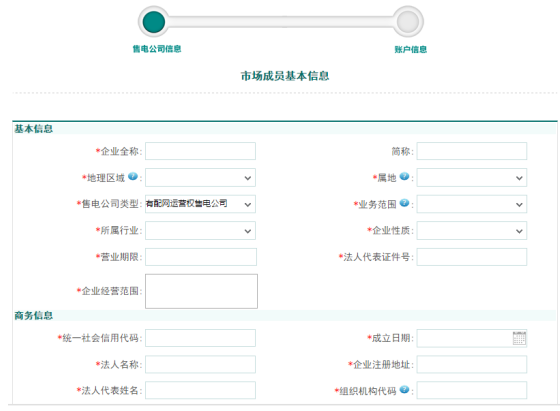Click the progress bar between the steps
The image size is (560, 411).
281,22
